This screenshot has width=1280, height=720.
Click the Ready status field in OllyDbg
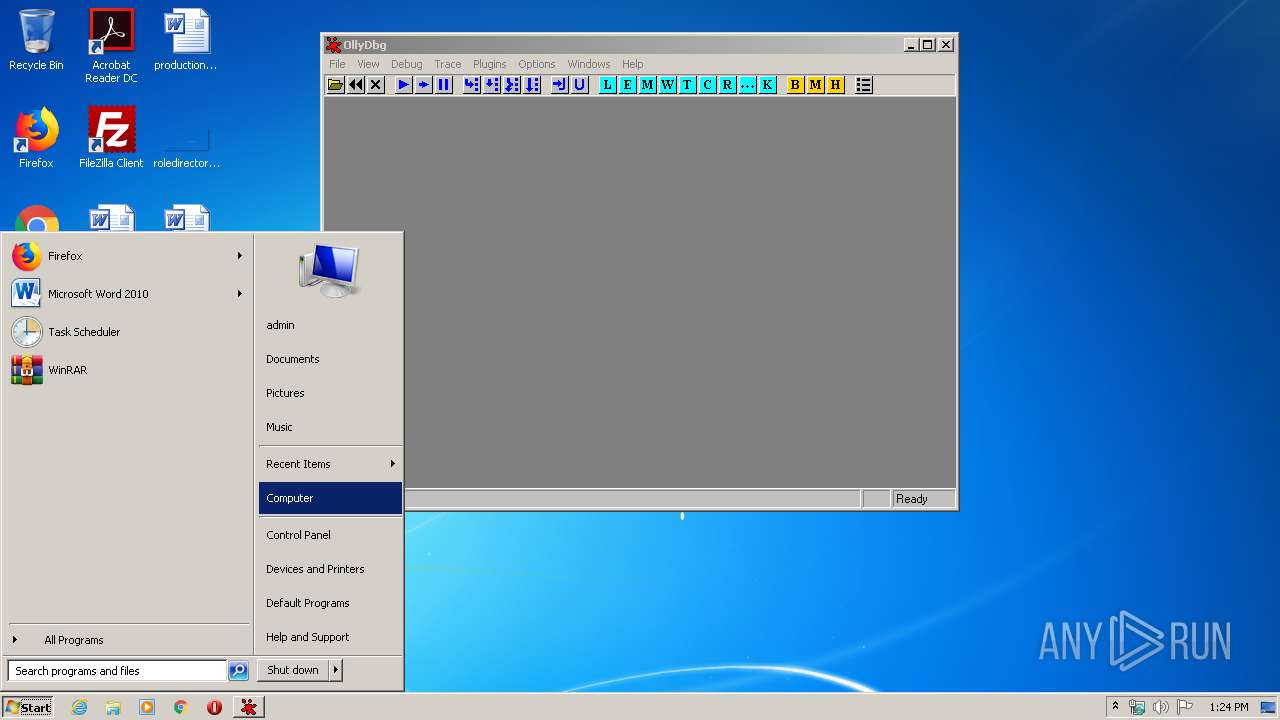click(924, 499)
